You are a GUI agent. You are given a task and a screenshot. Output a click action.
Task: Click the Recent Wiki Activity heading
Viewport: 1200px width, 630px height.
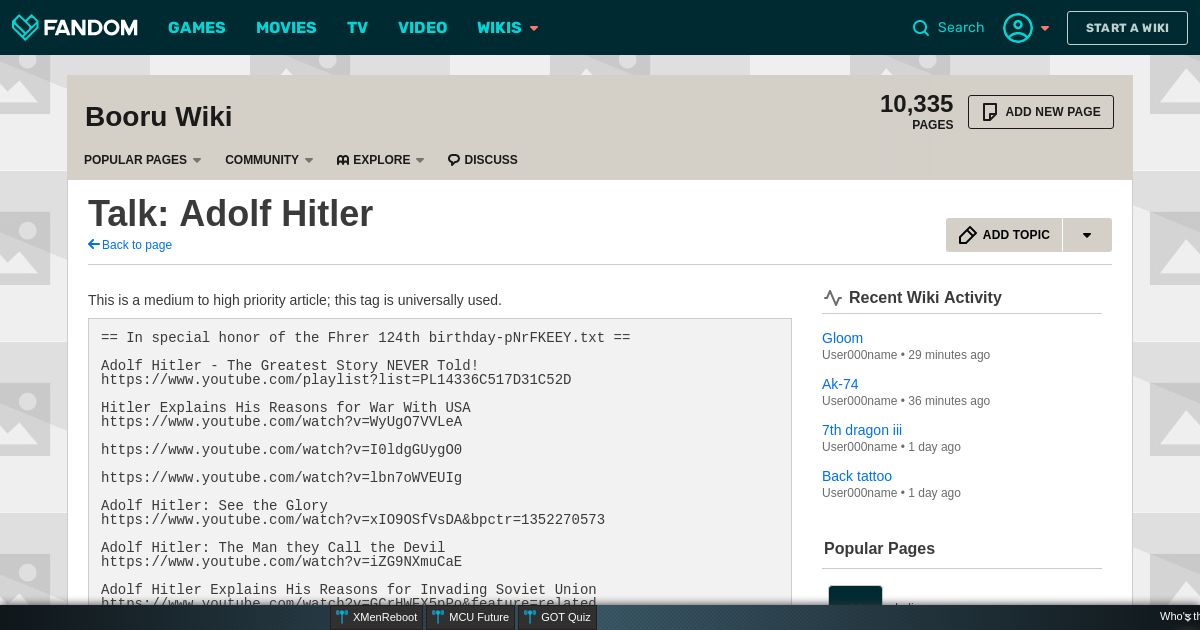coord(925,297)
